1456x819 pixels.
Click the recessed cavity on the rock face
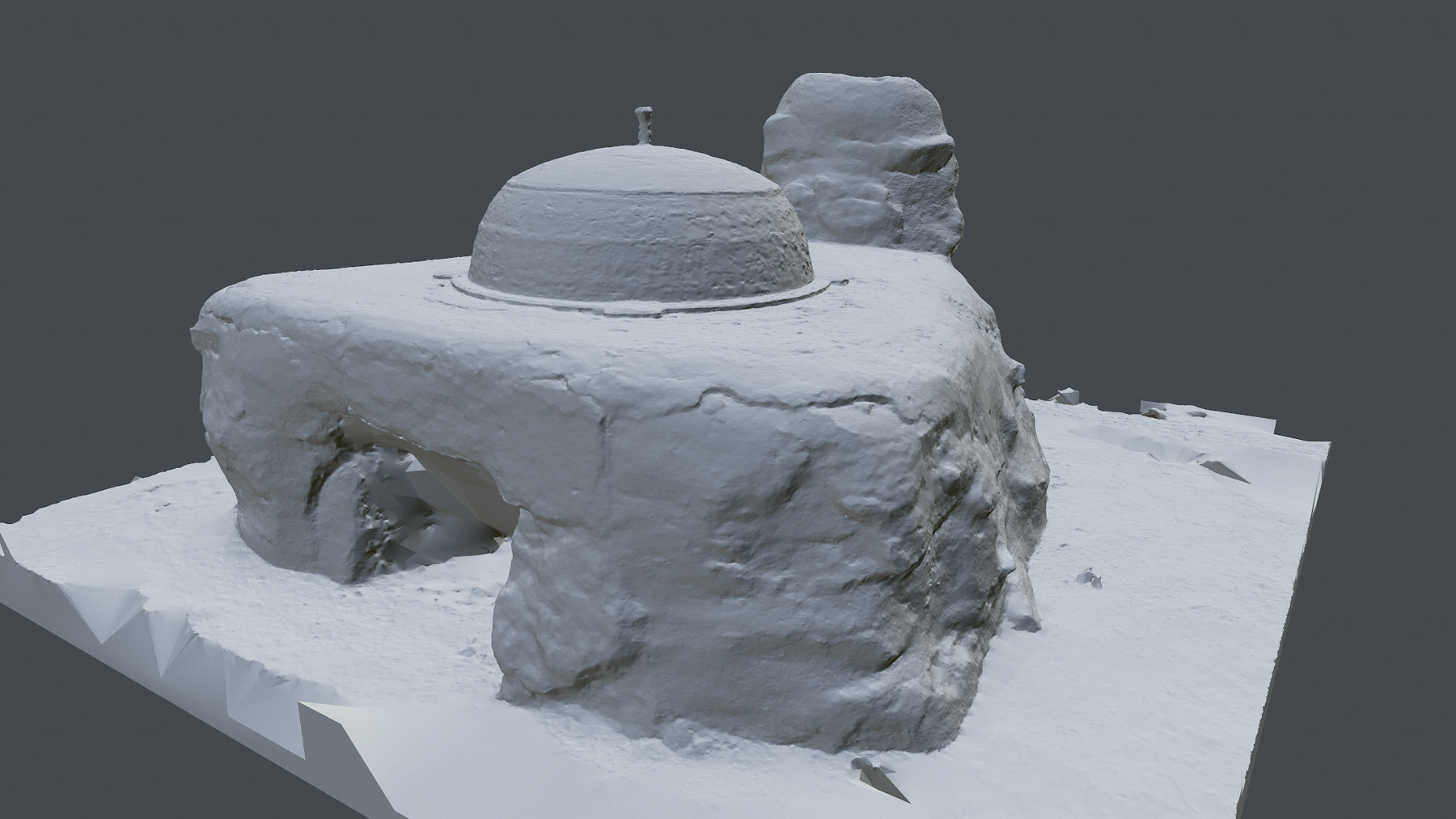click(841, 202)
